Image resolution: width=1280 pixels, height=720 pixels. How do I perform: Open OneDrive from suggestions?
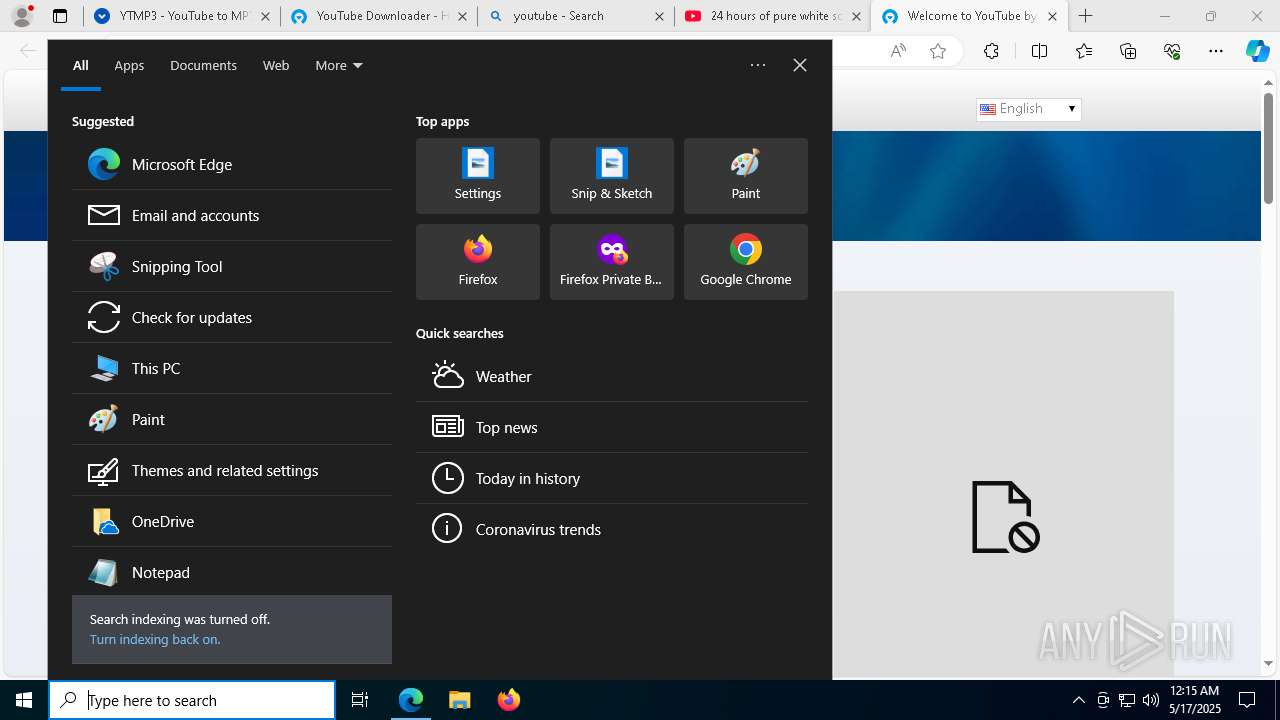click(232, 521)
